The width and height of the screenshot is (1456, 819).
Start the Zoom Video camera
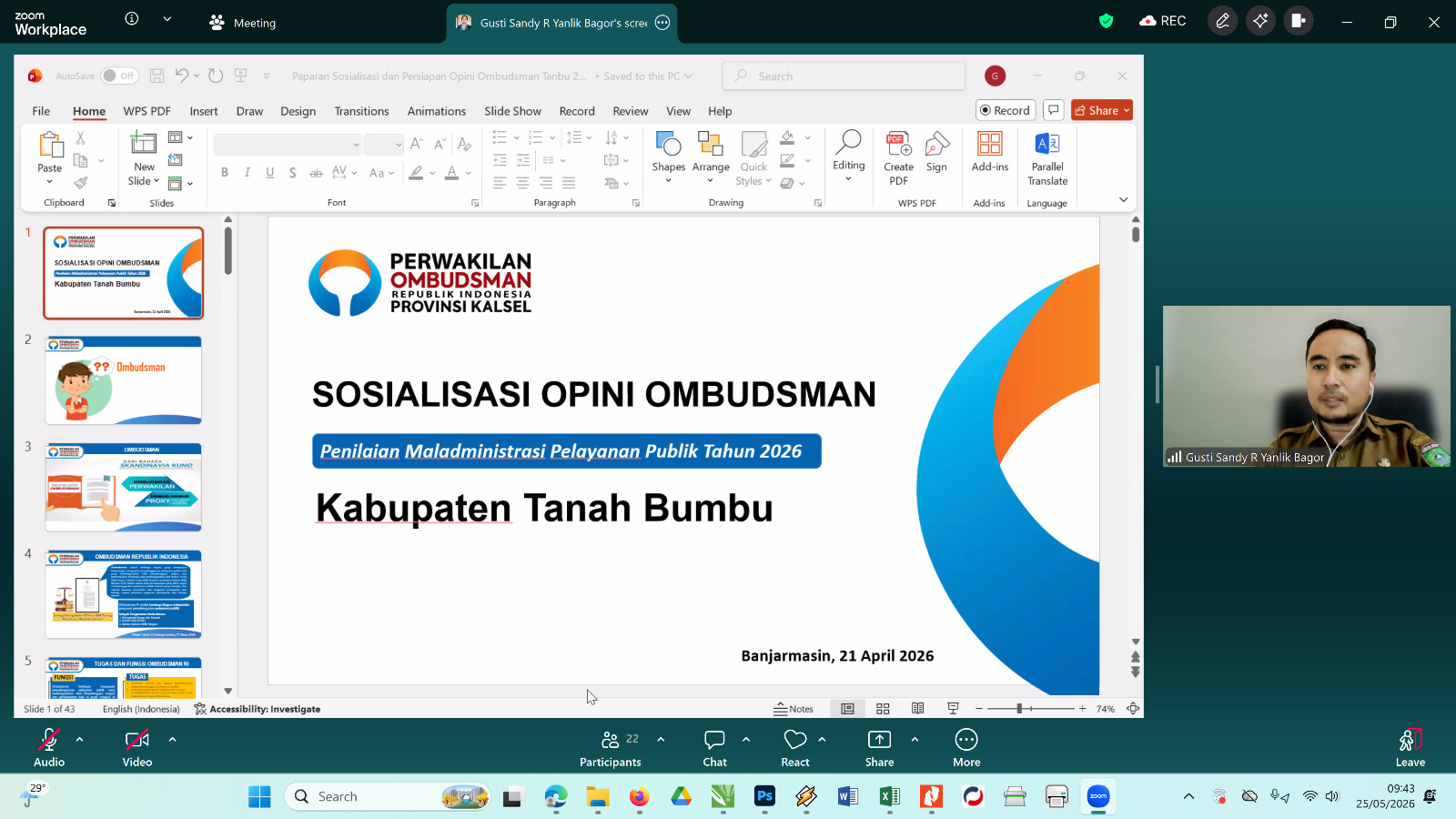(x=137, y=748)
